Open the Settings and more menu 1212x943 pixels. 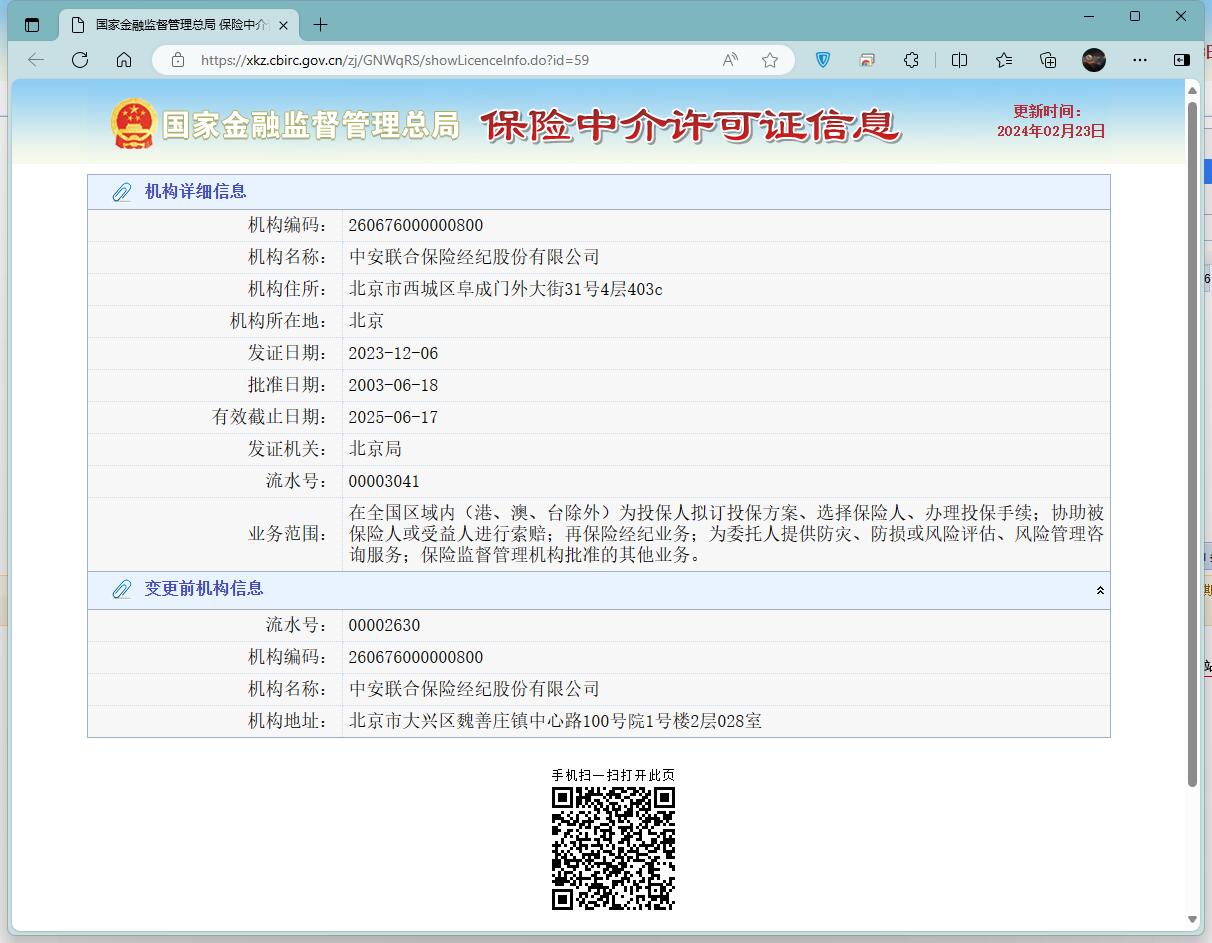point(1140,60)
